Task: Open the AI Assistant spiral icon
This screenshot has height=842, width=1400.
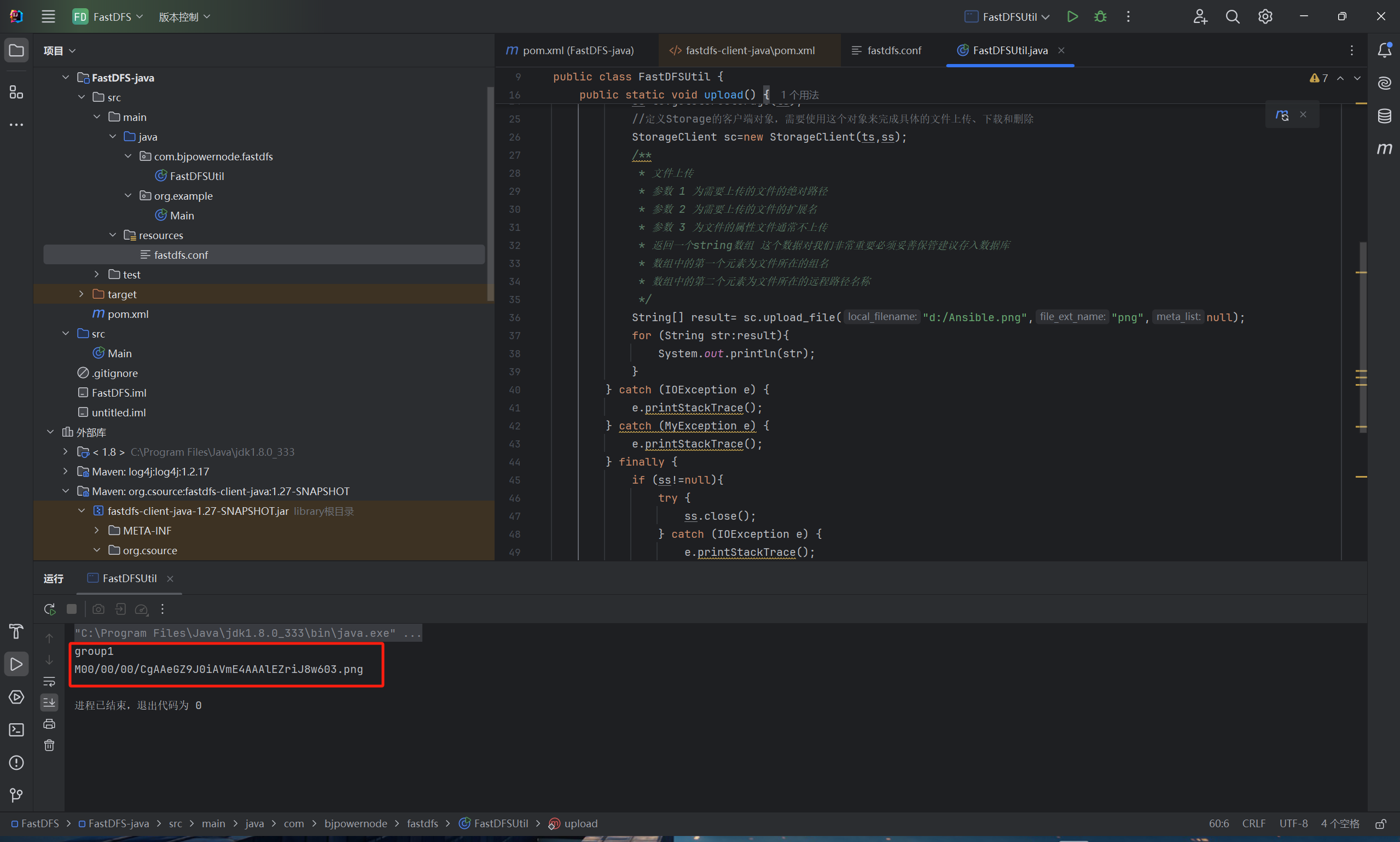Action: (x=1384, y=83)
